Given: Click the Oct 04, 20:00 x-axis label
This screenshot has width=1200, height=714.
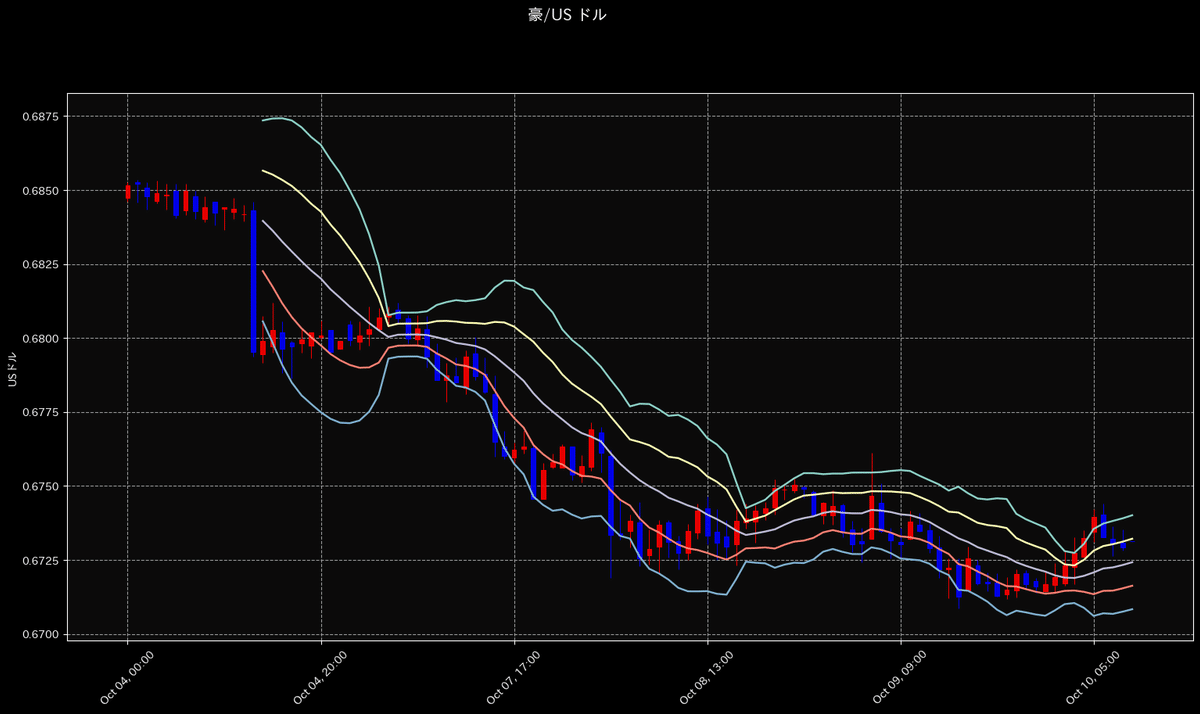Looking at the screenshot, I should click(x=321, y=679).
